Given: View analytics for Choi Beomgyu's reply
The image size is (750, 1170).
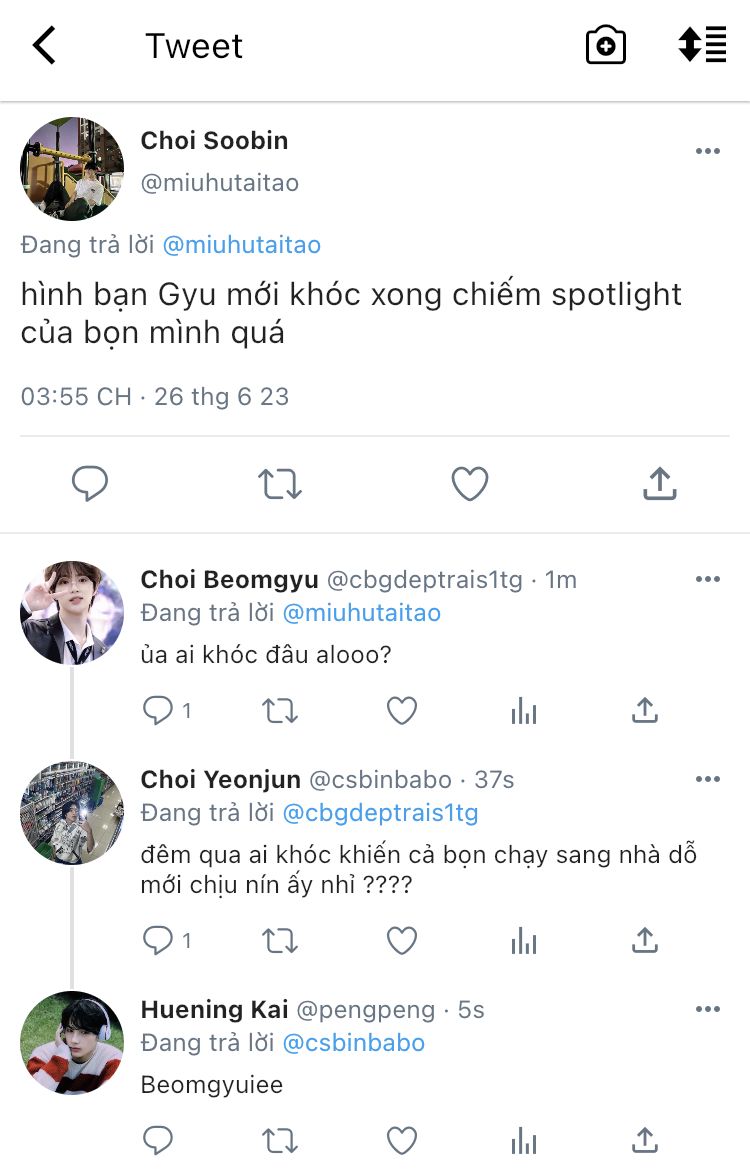Looking at the screenshot, I should tap(524, 711).
